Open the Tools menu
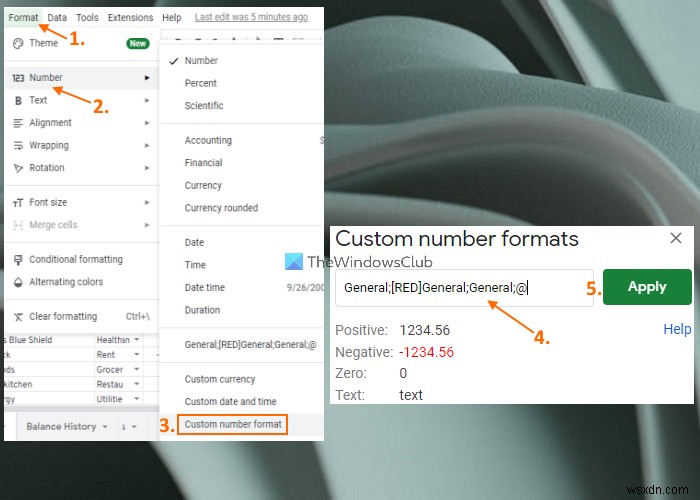This screenshot has width=700, height=500. pyautogui.click(x=87, y=17)
